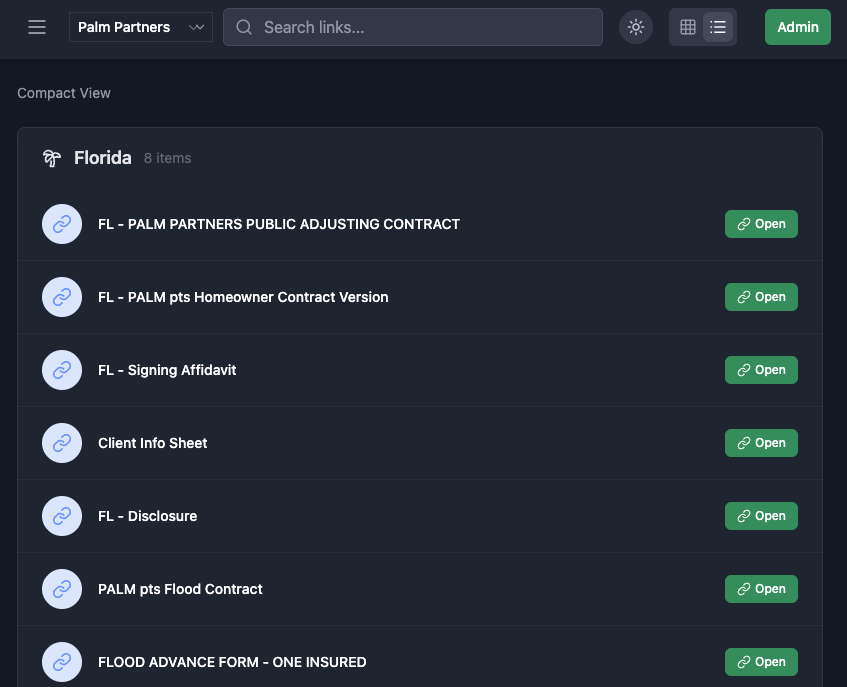Open the Palm Partners dropdown
Screen dimensions: 847x687
tap(140, 27)
